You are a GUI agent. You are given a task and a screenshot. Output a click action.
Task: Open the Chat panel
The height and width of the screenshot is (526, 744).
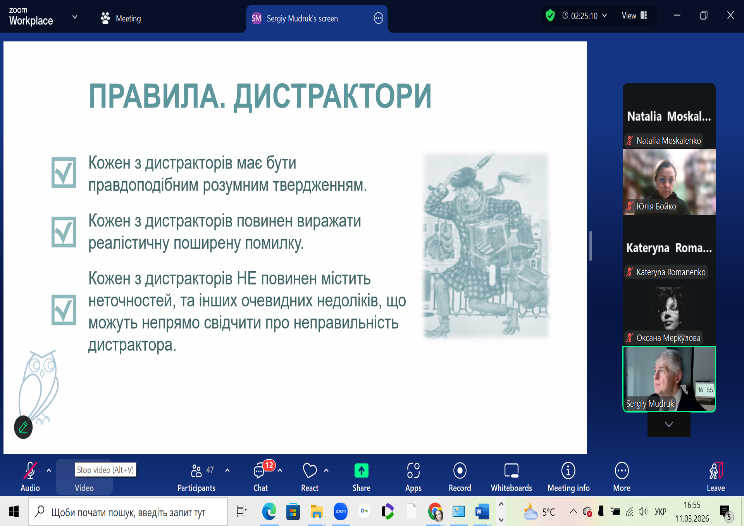tap(260, 475)
